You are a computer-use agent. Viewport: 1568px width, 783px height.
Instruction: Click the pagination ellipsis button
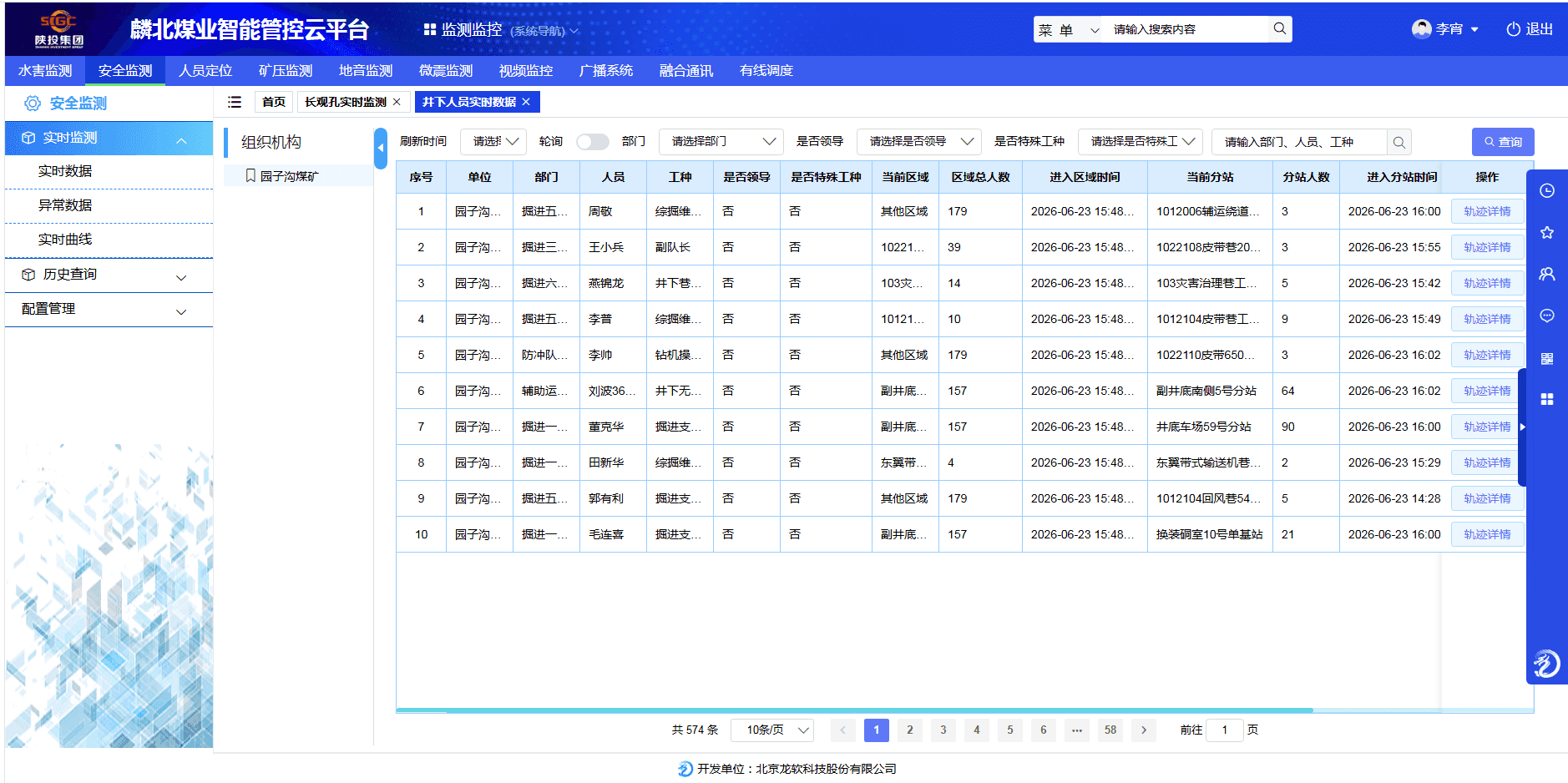tap(1077, 730)
